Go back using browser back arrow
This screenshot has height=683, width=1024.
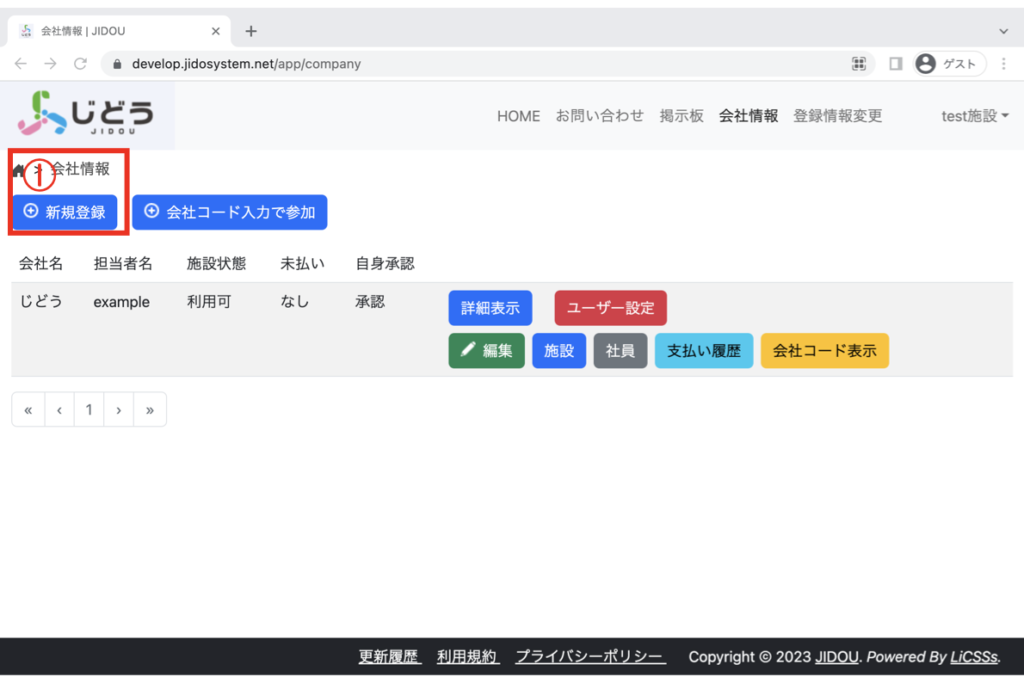pos(21,64)
